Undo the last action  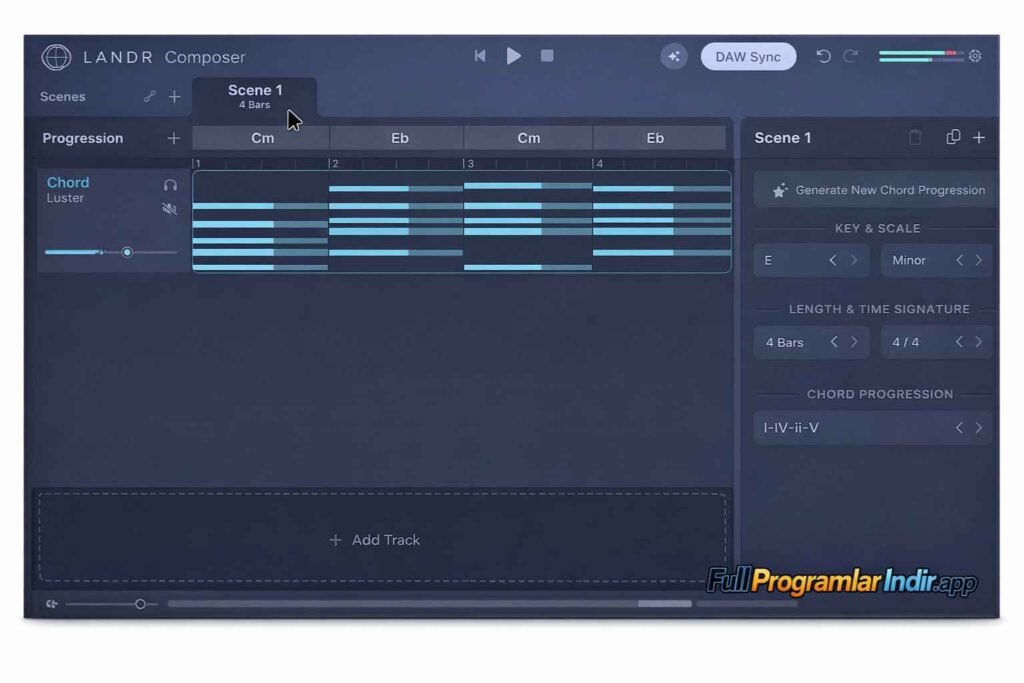(823, 56)
